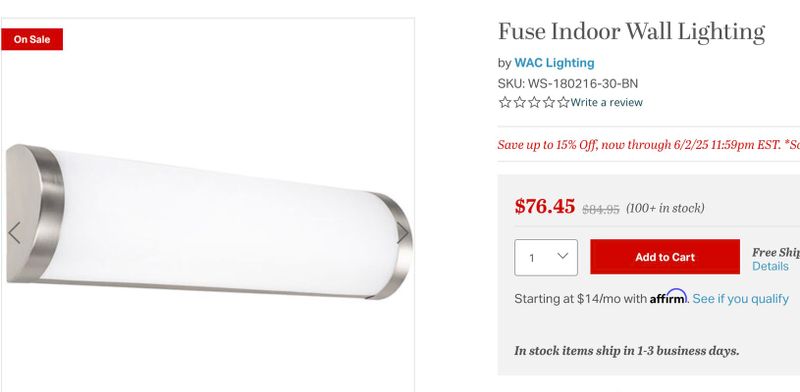Click the third rating star

pyautogui.click(x=534, y=103)
